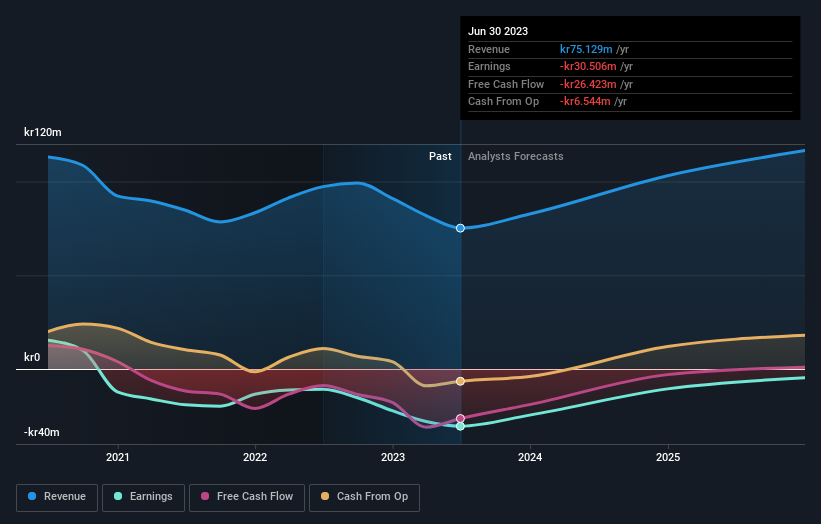This screenshot has height=524, width=821.
Task: Click the pink Free Cash Flow legend dot
Action: pyautogui.click(x=205, y=496)
